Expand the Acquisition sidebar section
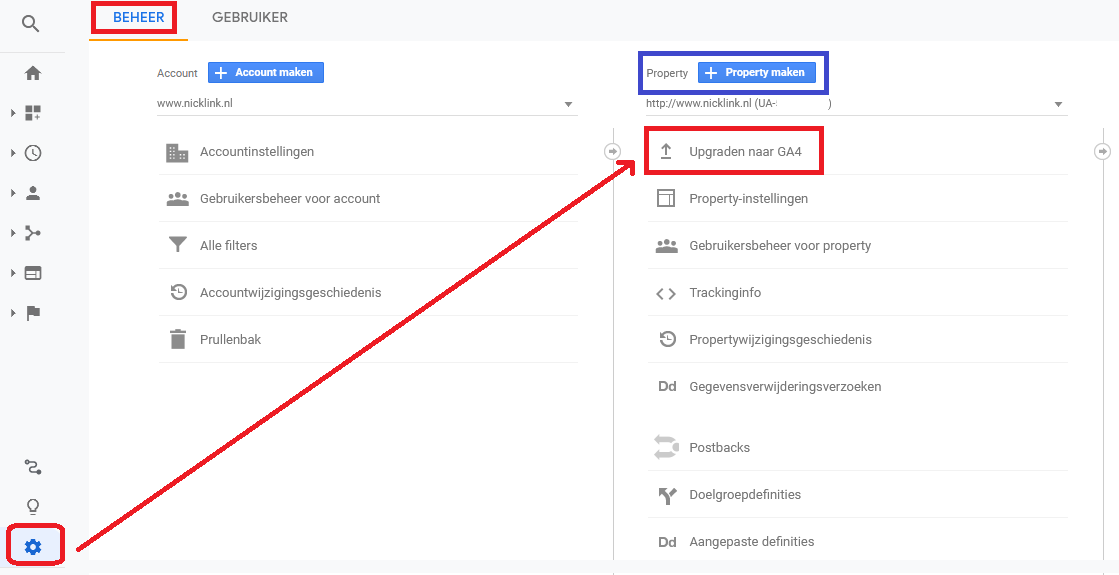The image size is (1119, 575). tap(33, 233)
